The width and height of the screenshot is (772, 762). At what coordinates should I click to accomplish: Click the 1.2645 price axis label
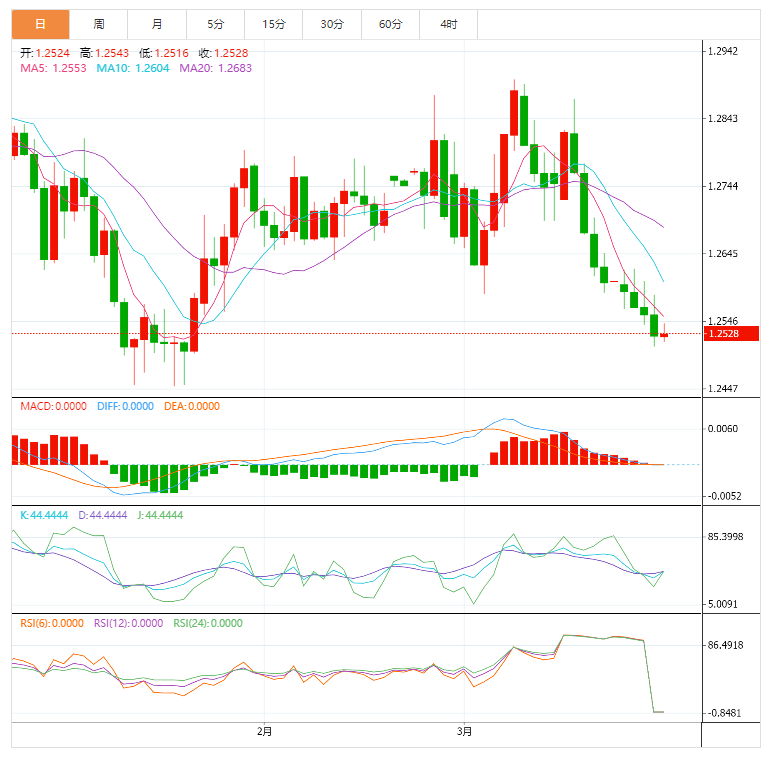point(723,254)
